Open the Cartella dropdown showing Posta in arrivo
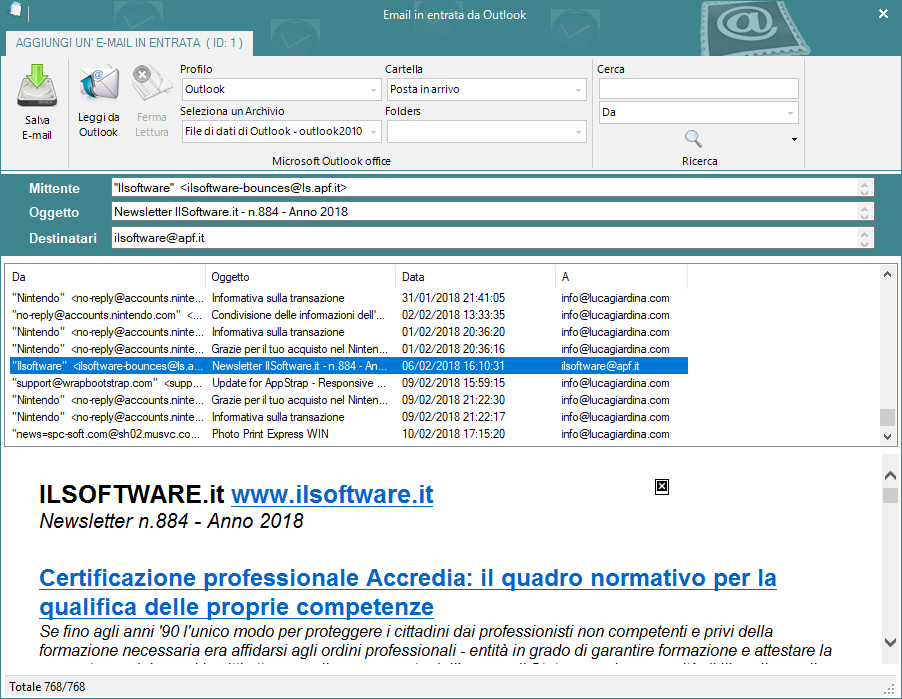 (576, 89)
